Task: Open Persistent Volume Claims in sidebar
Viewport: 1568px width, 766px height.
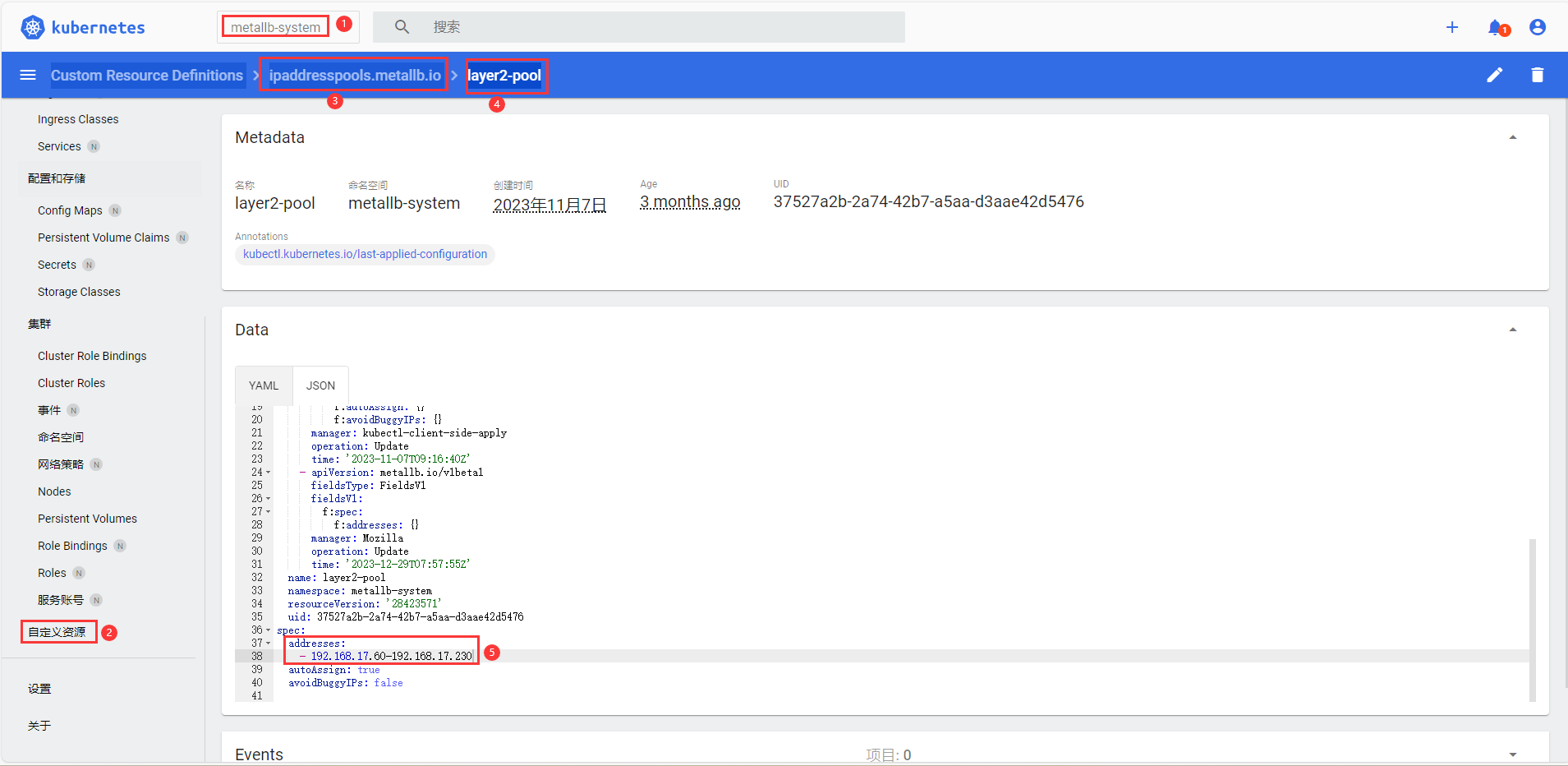Action: tap(103, 238)
